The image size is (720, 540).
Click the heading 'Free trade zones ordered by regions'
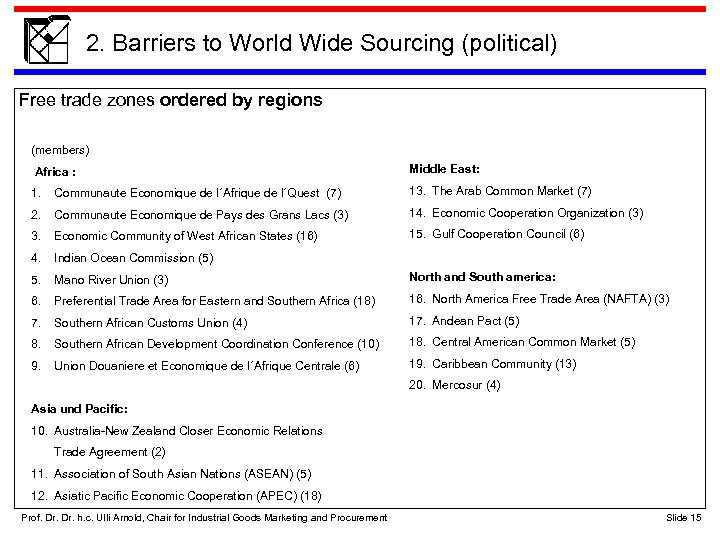point(170,101)
